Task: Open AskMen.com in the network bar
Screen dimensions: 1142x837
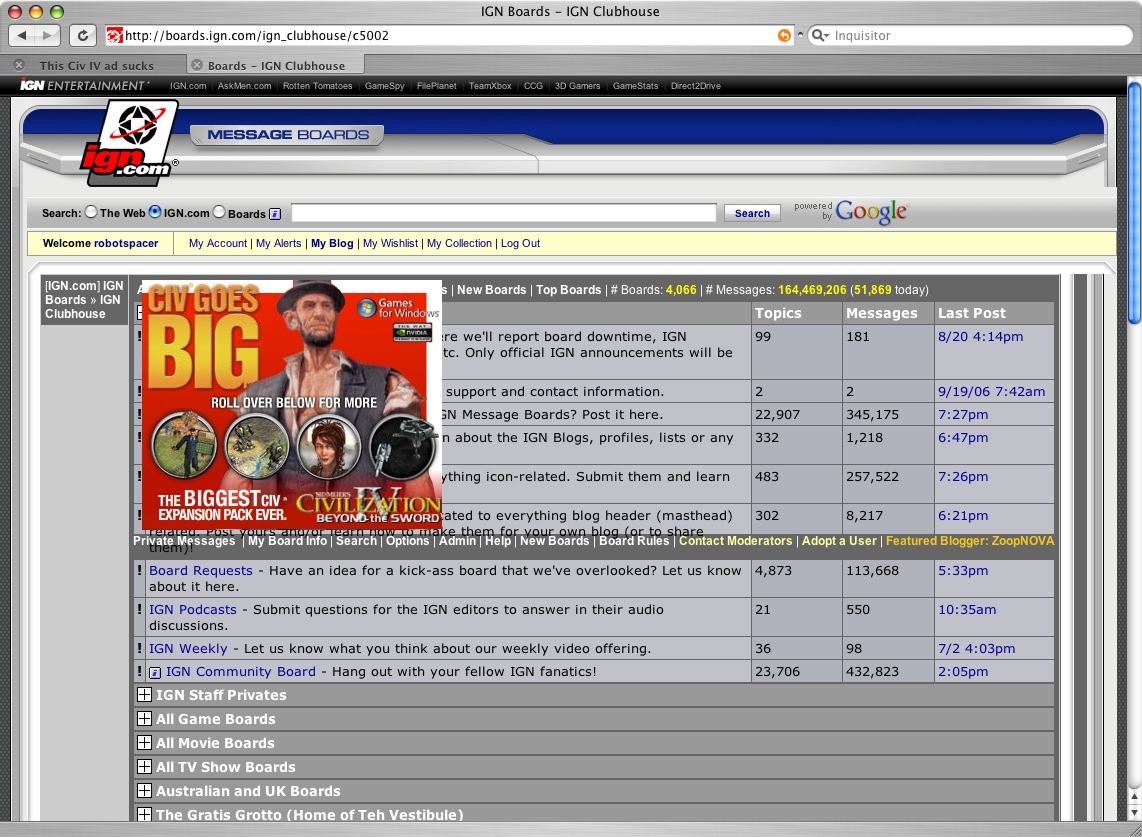Action: [244, 86]
